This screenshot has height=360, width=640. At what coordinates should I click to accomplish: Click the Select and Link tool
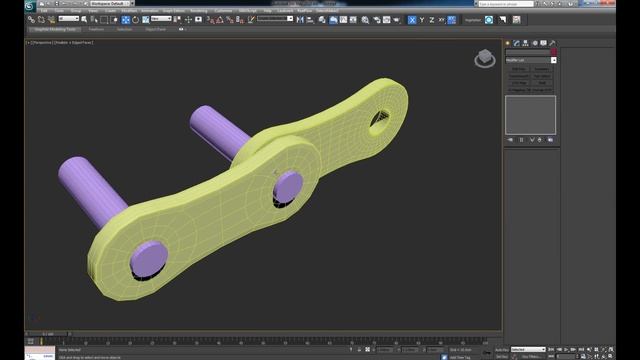point(31,20)
